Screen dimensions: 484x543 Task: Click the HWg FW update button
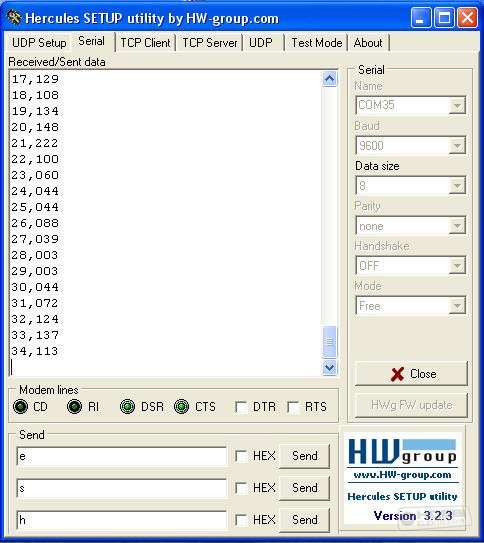[x=411, y=405]
